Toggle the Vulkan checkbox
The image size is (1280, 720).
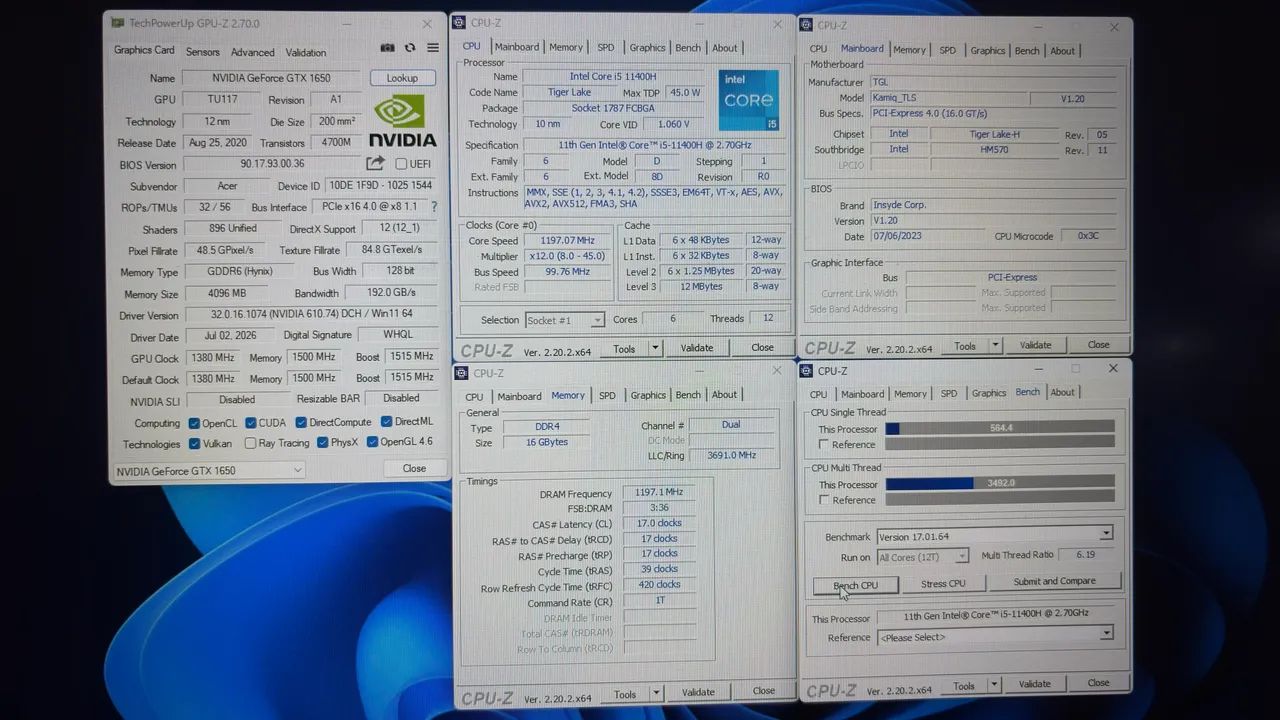click(194, 443)
